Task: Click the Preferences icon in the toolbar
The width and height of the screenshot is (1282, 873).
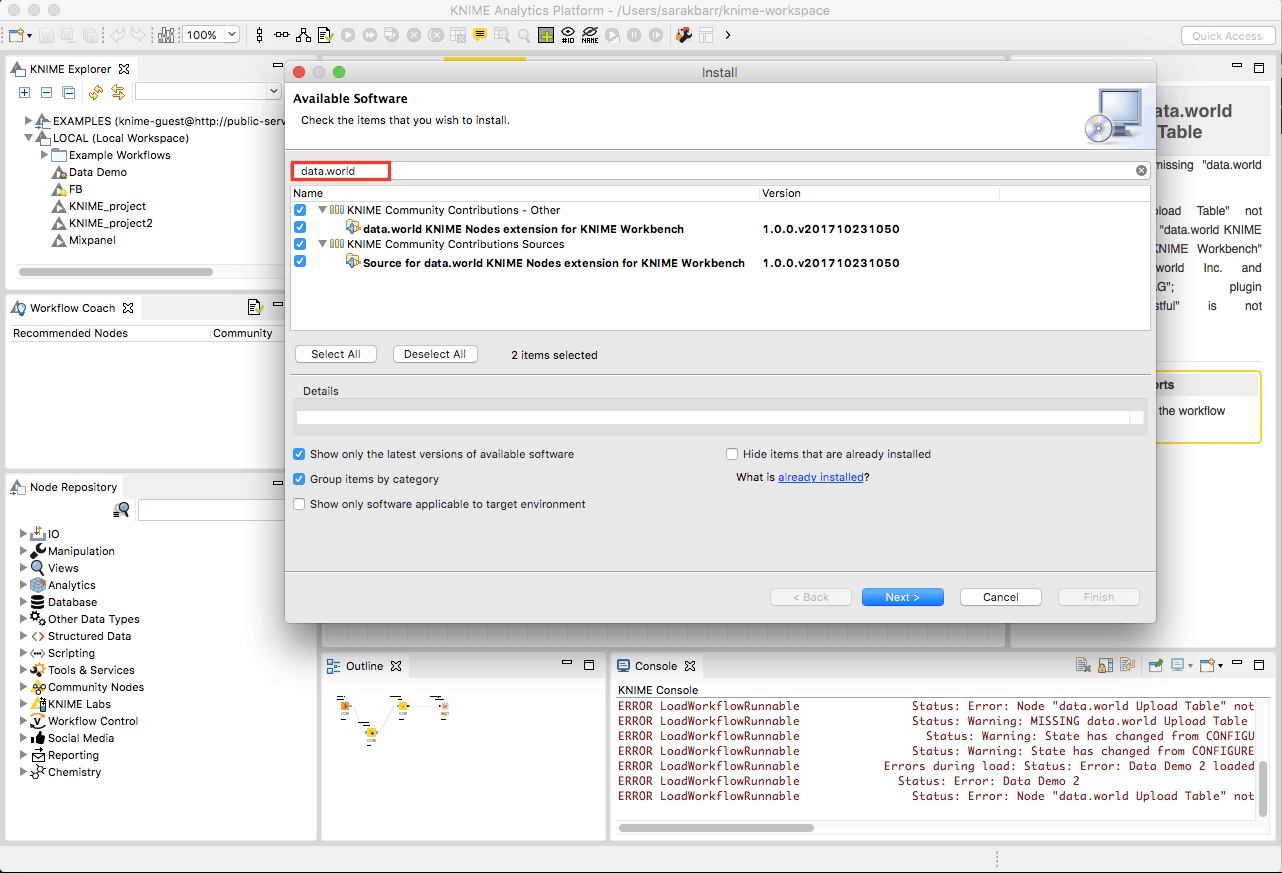Action: click(x=684, y=34)
